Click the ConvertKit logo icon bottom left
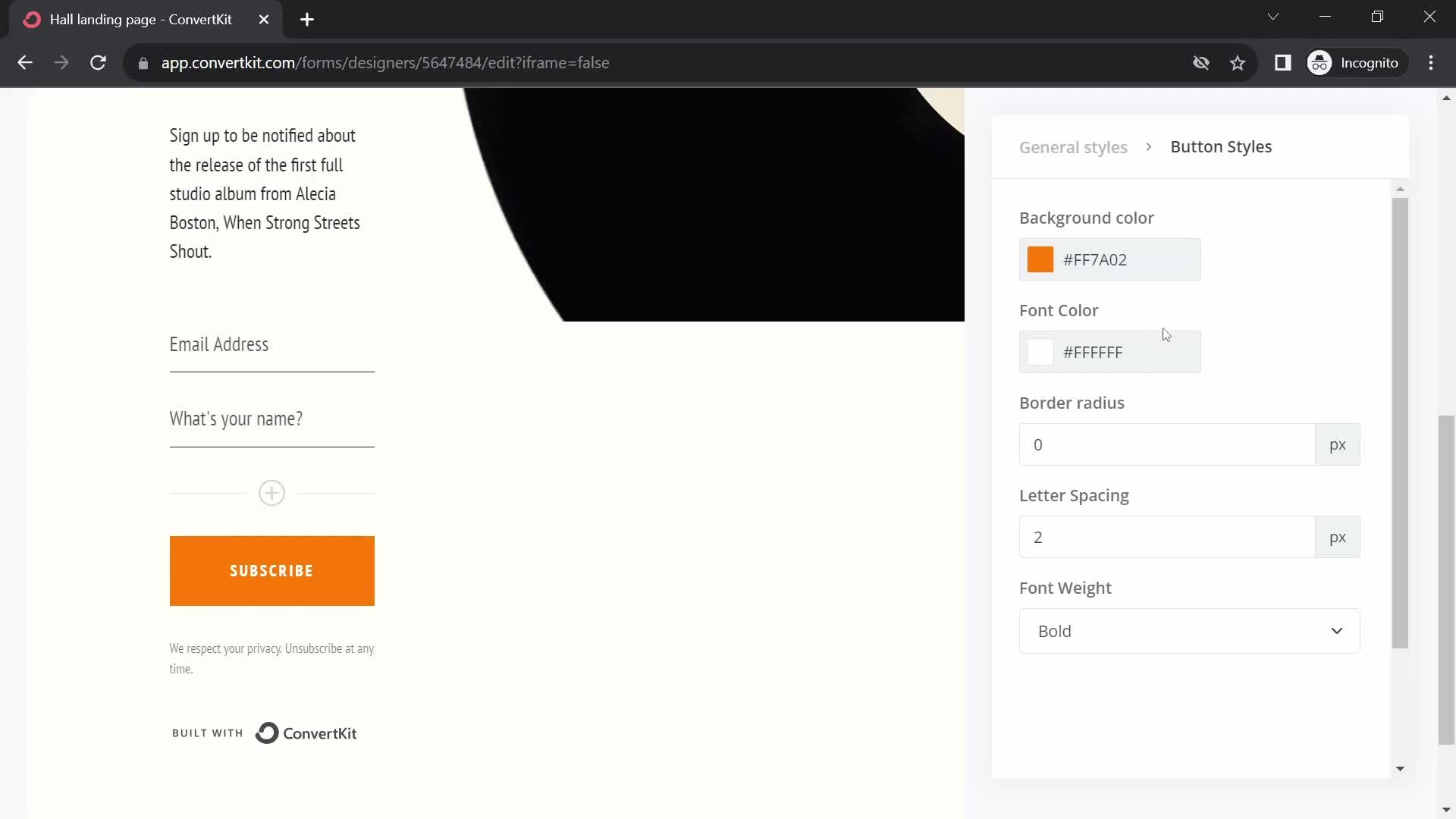The image size is (1456, 819). pos(266,732)
